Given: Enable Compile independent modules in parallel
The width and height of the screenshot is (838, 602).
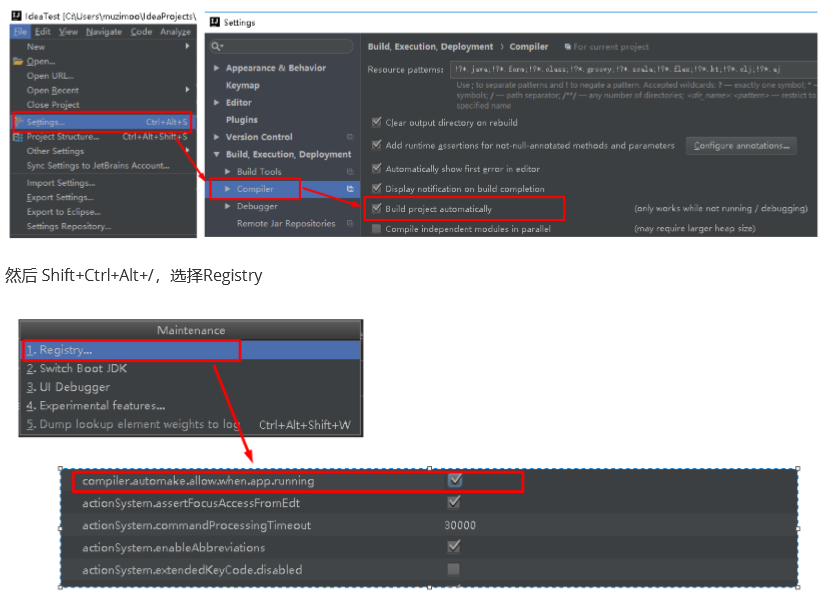Looking at the screenshot, I should point(376,229).
